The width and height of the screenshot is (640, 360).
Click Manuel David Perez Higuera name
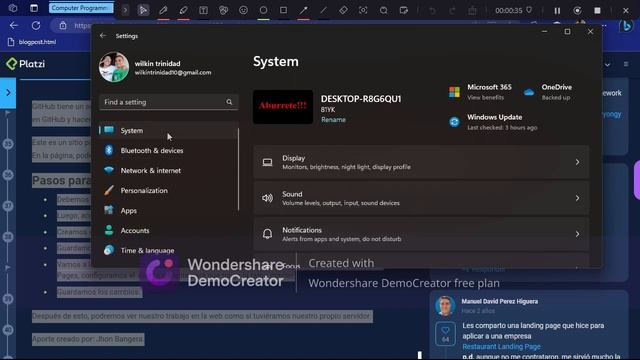coord(500,302)
